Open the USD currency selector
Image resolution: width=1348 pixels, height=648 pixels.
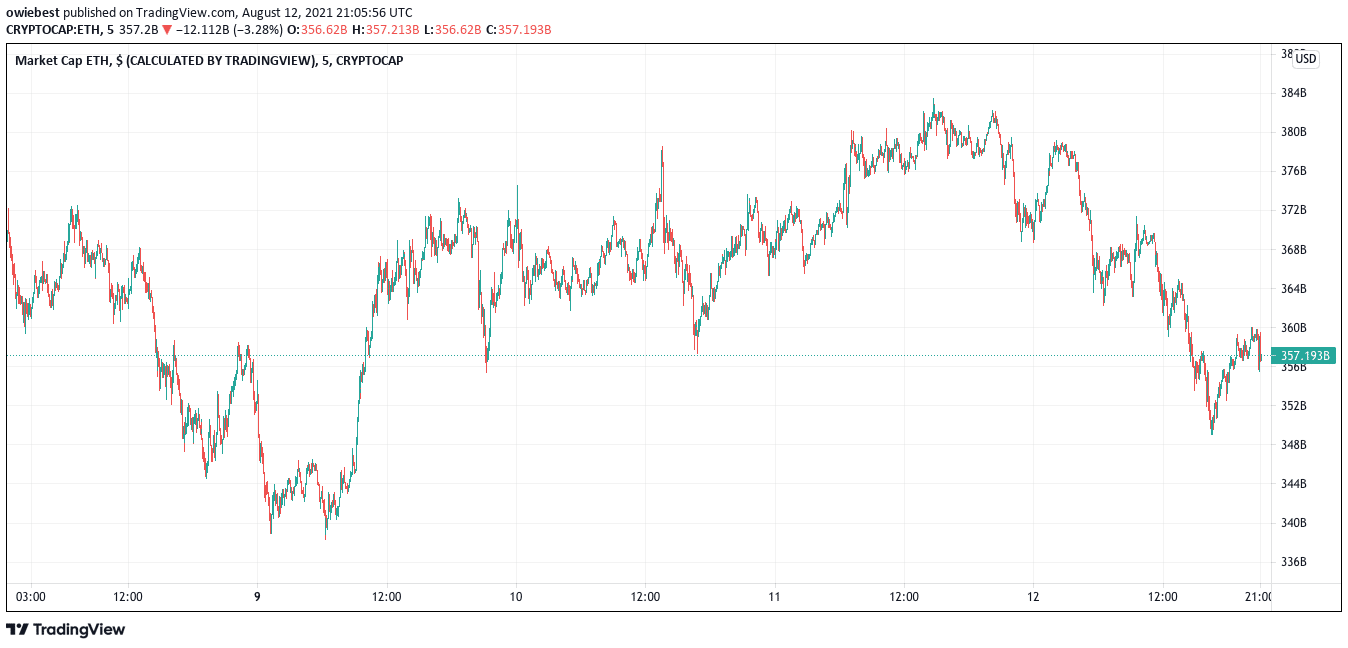click(1306, 59)
